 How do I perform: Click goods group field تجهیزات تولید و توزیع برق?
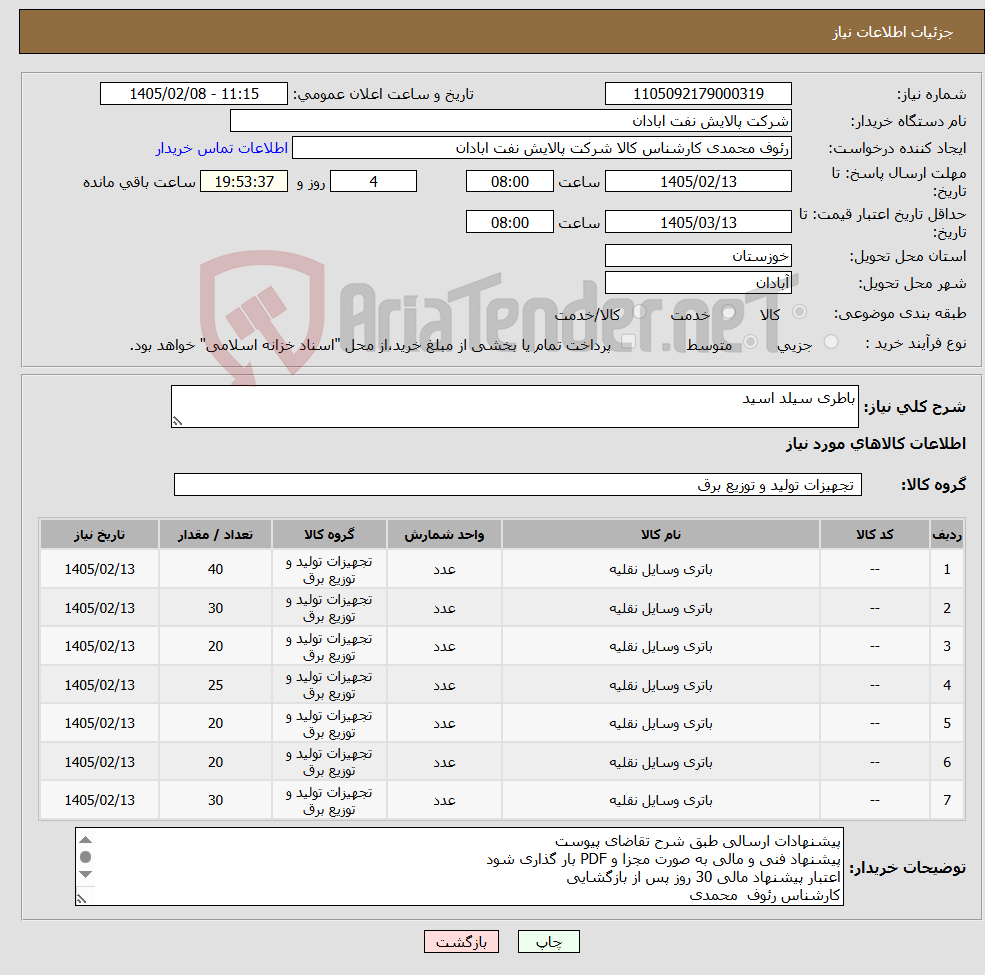(x=518, y=485)
